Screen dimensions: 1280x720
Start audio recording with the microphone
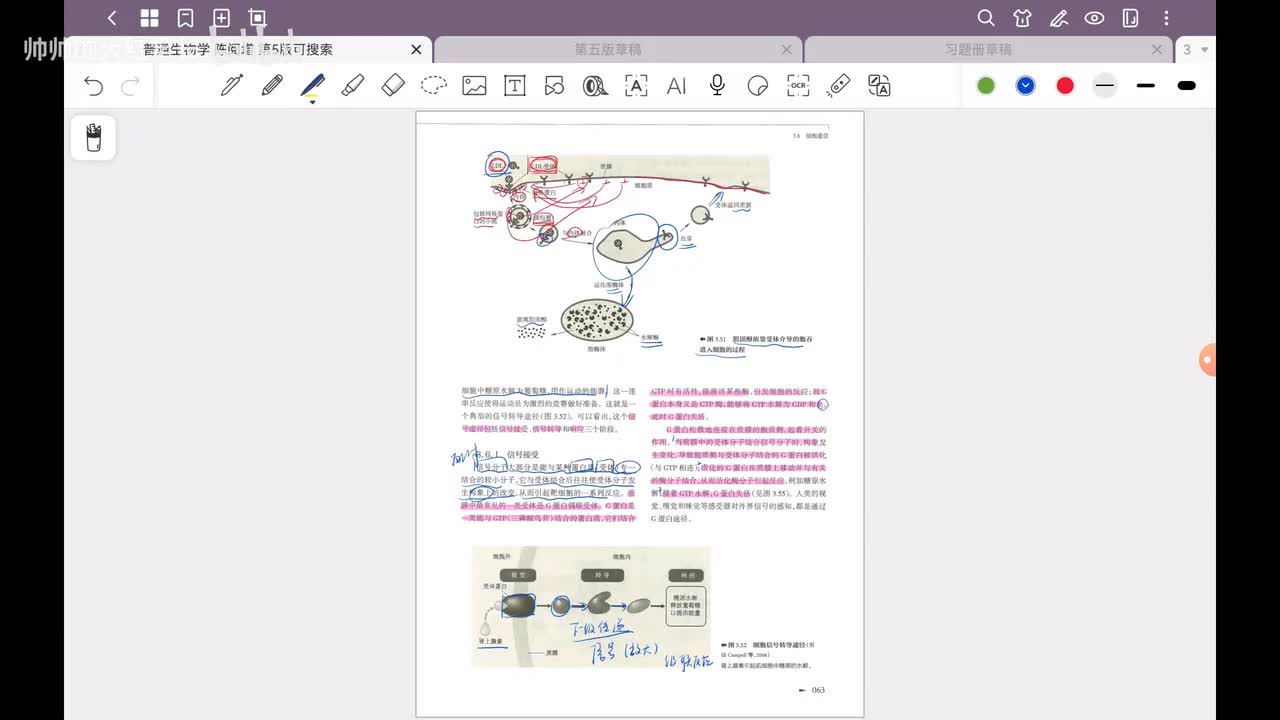coord(717,86)
